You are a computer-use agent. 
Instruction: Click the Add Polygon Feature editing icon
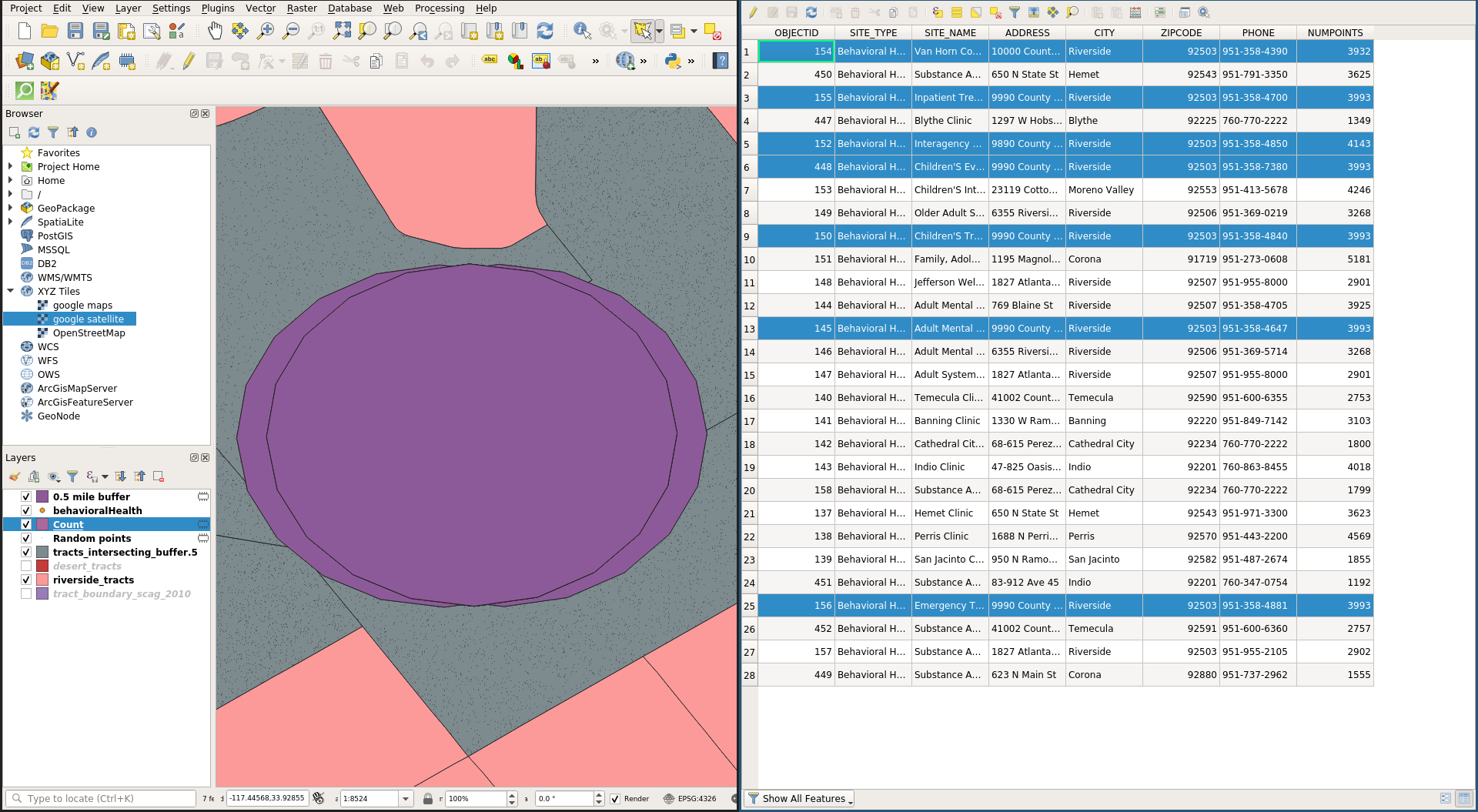click(240, 61)
